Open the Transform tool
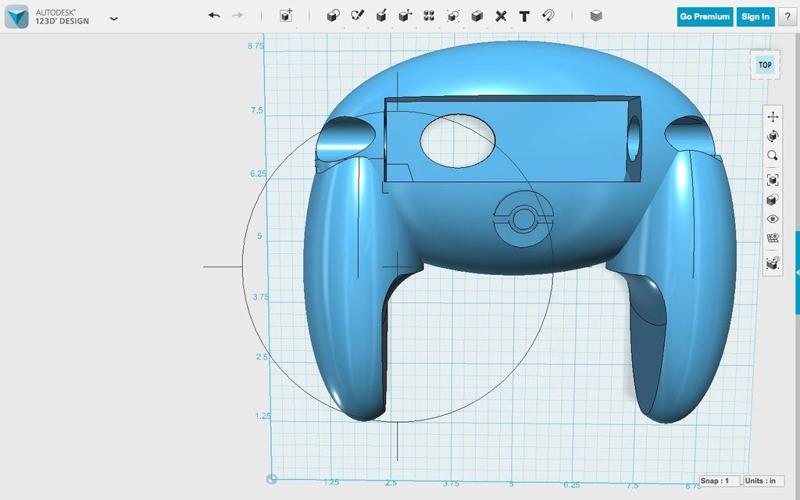Image resolution: width=800 pixels, height=500 pixels. coord(286,16)
